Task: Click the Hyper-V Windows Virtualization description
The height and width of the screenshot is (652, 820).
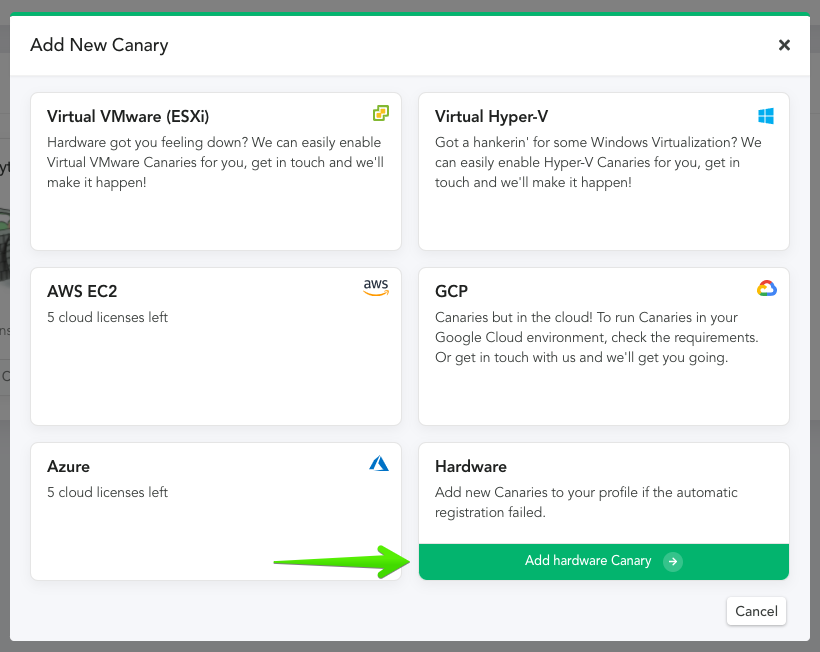Action: click(x=598, y=163)
